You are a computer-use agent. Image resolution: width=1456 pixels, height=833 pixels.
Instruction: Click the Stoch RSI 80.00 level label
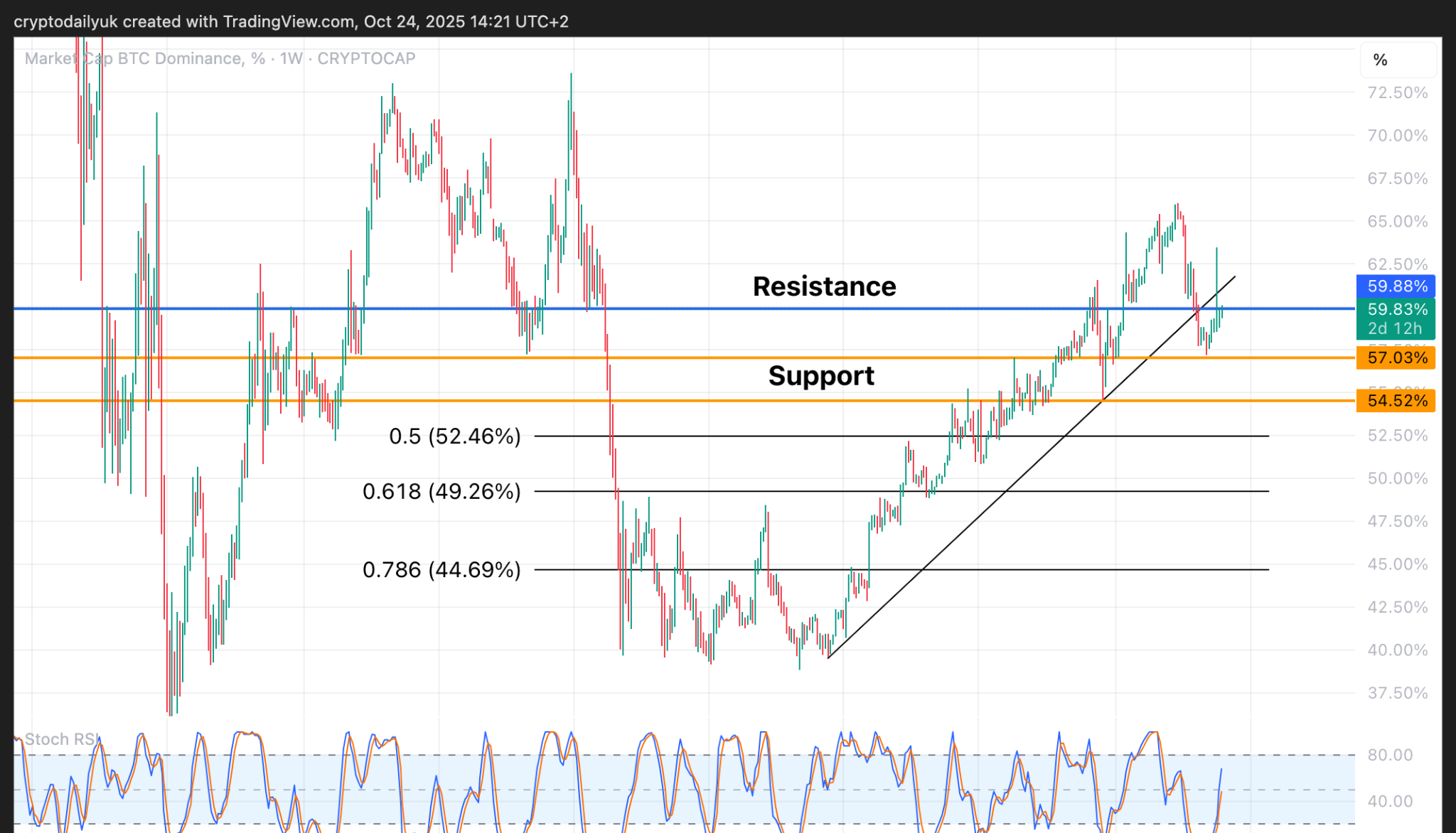point(1390,755)
